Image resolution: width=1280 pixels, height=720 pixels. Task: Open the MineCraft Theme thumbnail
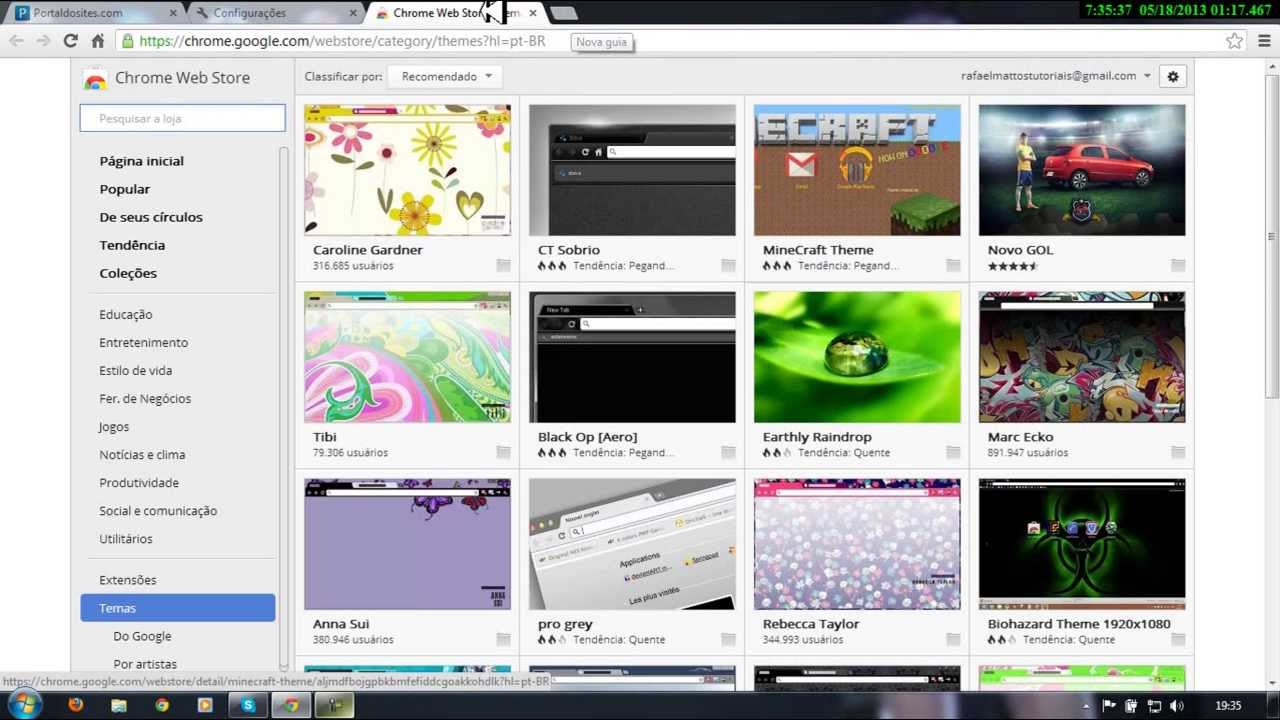click(857, 170)
